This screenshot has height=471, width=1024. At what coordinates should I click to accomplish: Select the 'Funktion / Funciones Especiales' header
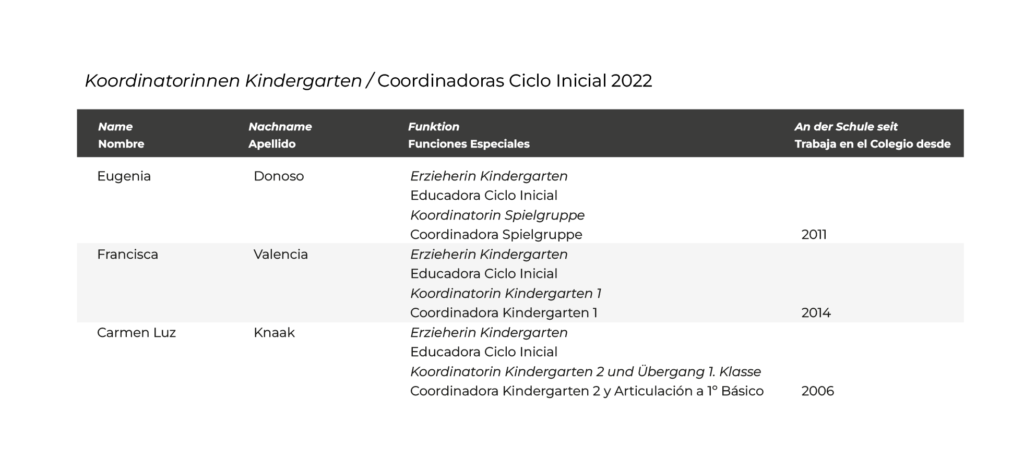(468, 135)
